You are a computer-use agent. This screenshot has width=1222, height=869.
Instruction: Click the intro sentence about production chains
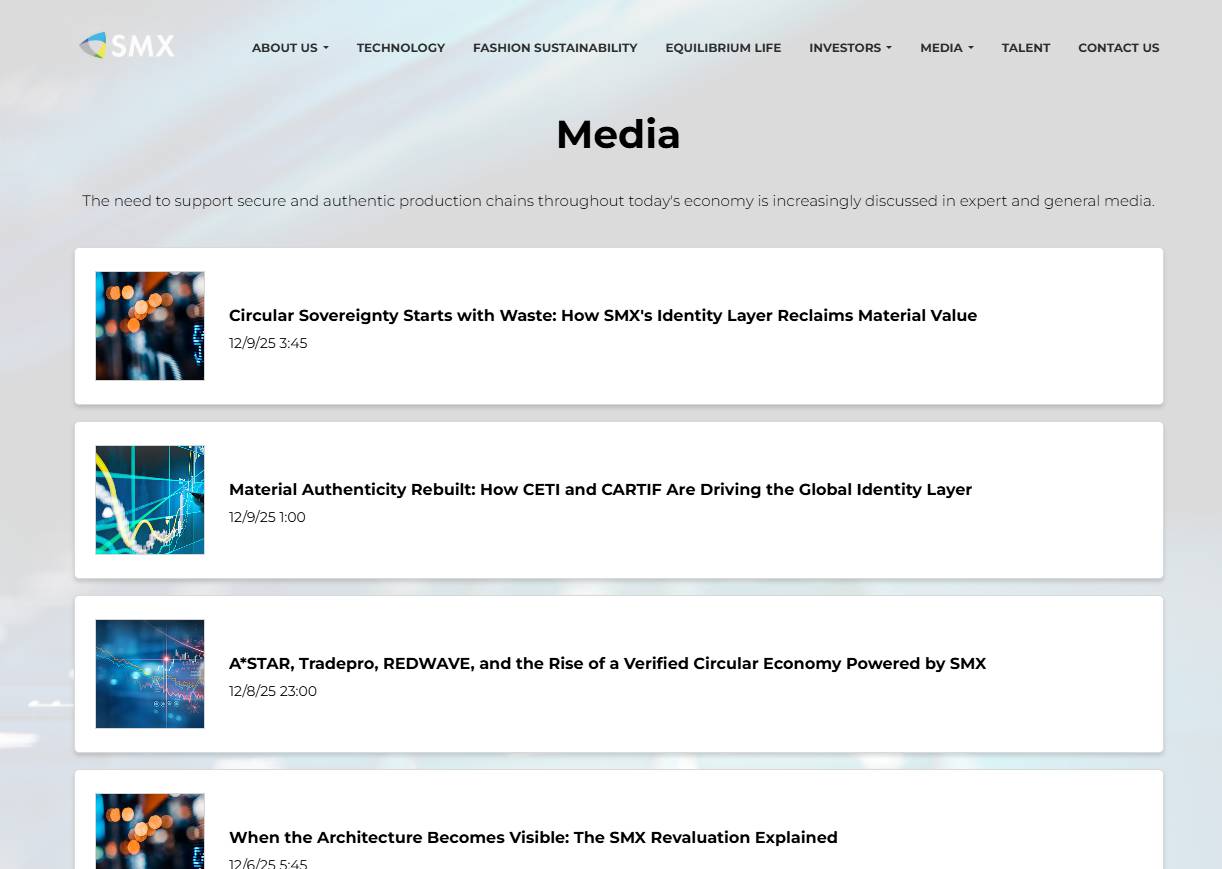pyautogui.click(x=618, y=201)
